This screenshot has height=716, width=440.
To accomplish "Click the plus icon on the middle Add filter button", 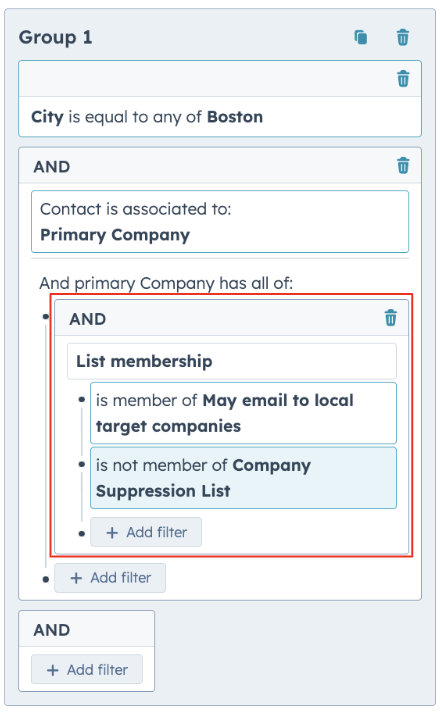I will click(76, 578).
